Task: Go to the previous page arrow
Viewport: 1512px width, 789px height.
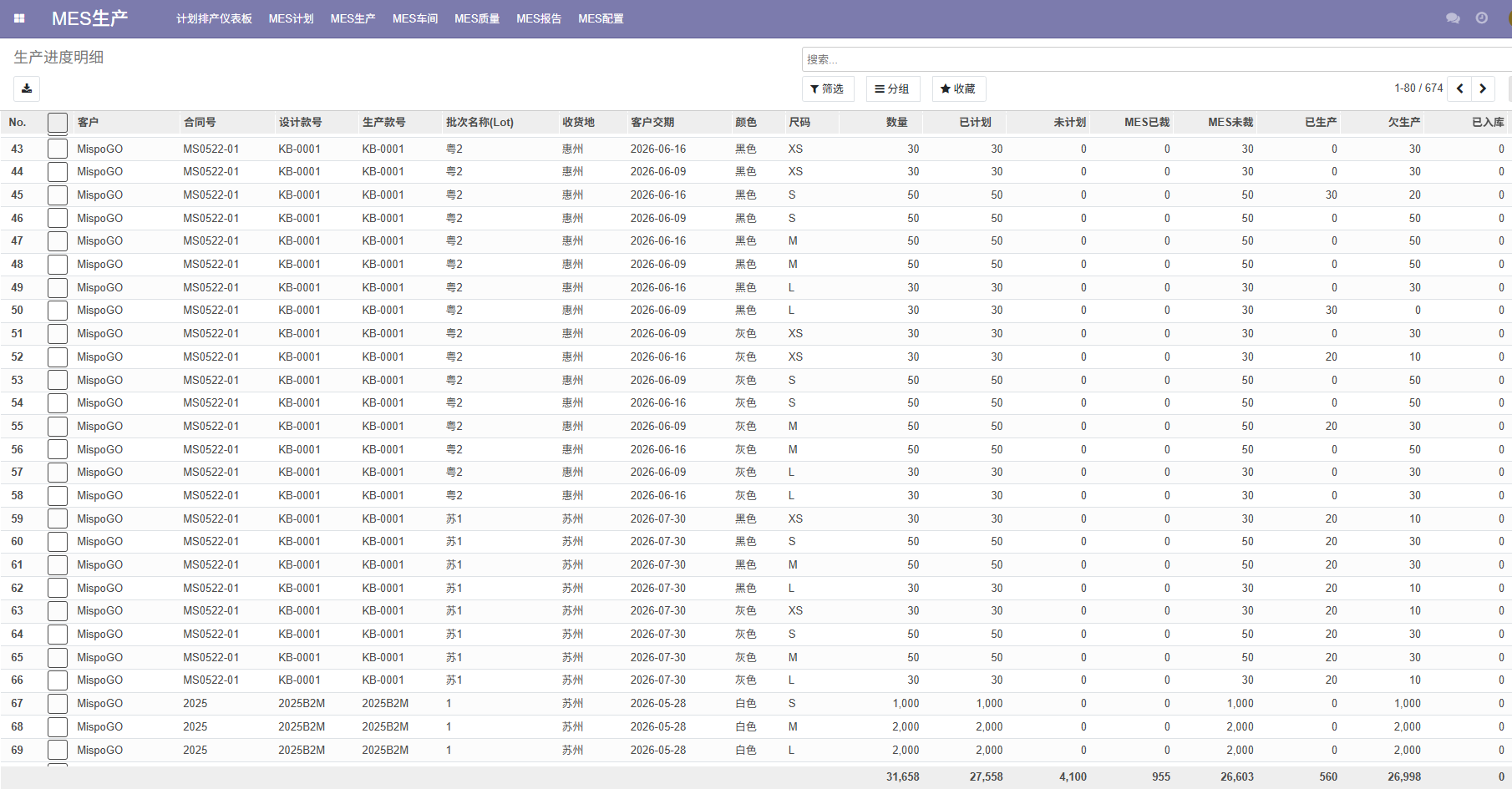Action: tap(1459, 89)
